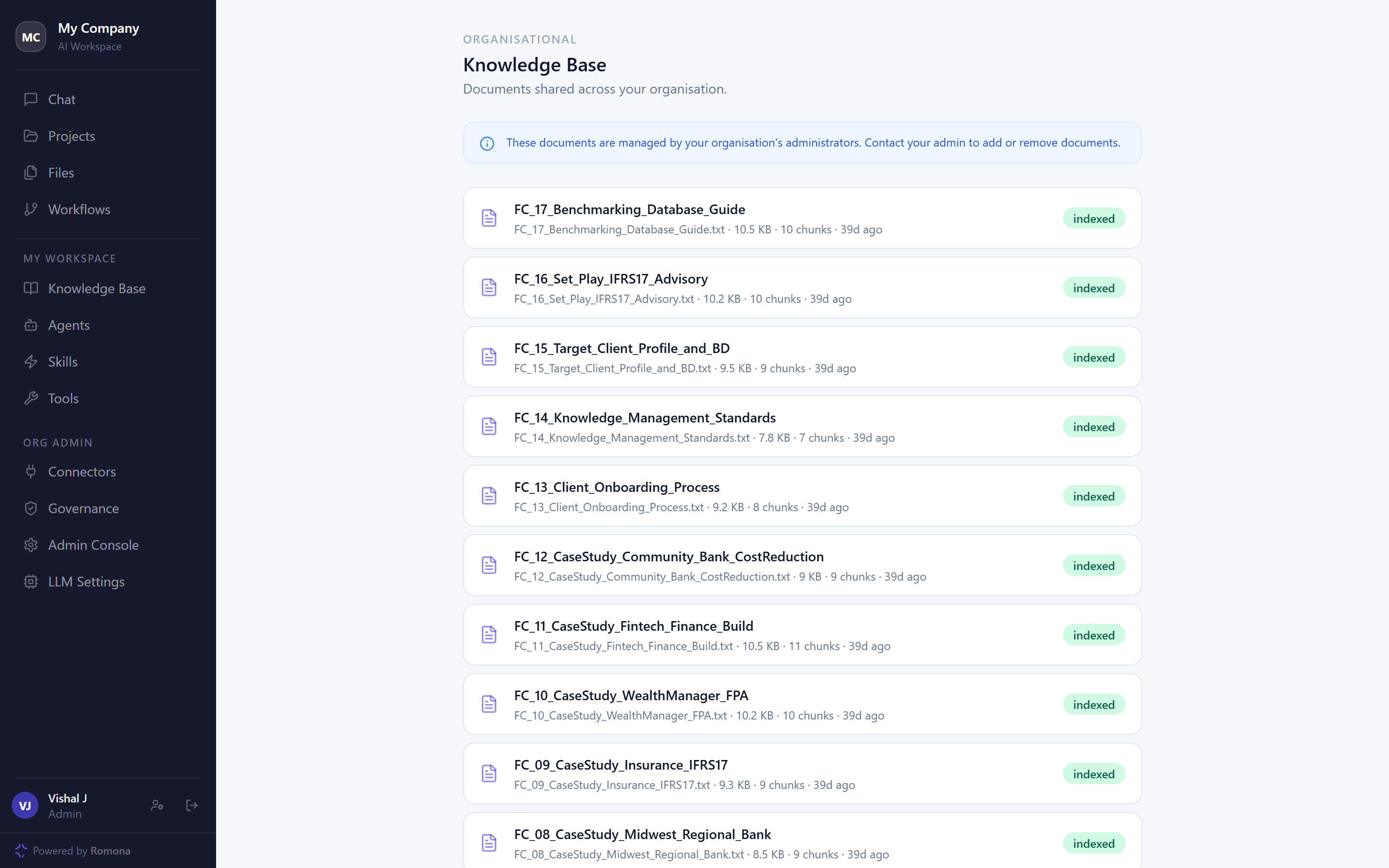This screenshot has width=1389, height=868.
Task: Click indexed badge on FC_17 row
Action: [1094, 219]
